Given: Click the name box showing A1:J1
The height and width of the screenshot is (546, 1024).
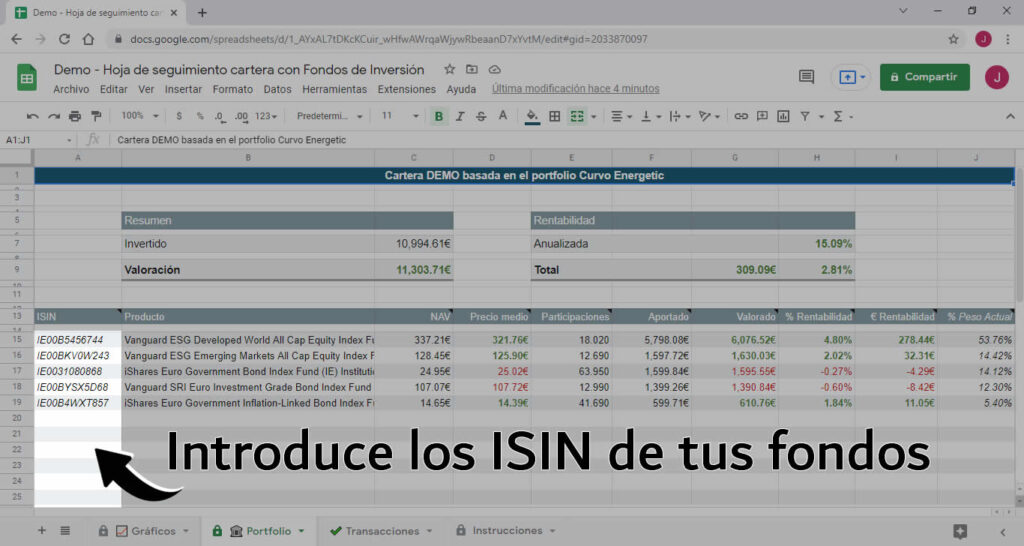Looking at the screenshot, I should click(x=38, y=140).
